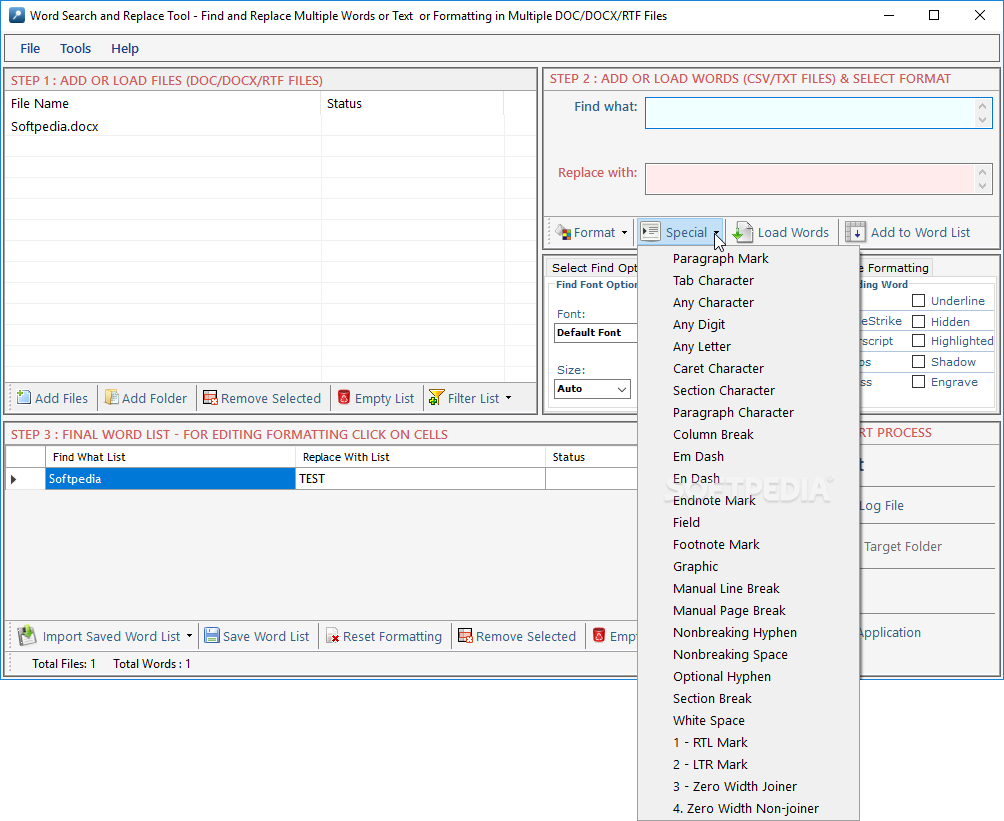This screenshot has height=821, width=1004.
Task: Enable the Highlighted checkbox
Action: click(x=918, y=341)
